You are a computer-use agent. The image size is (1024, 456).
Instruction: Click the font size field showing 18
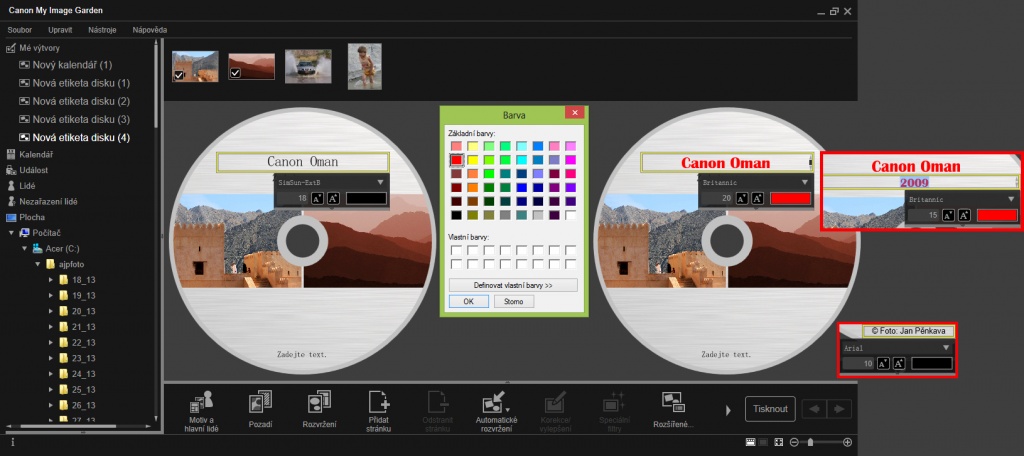293,199
